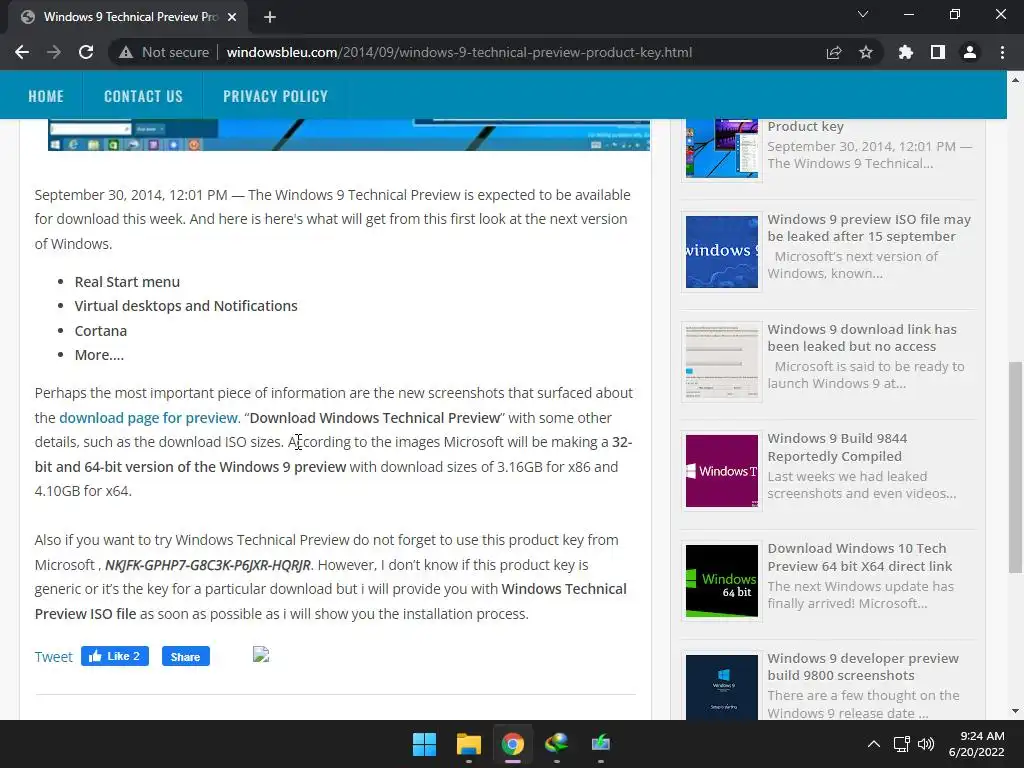
Task: Click the article screenshot image at top
Action: pyautogui.click(x=349, y=135)
